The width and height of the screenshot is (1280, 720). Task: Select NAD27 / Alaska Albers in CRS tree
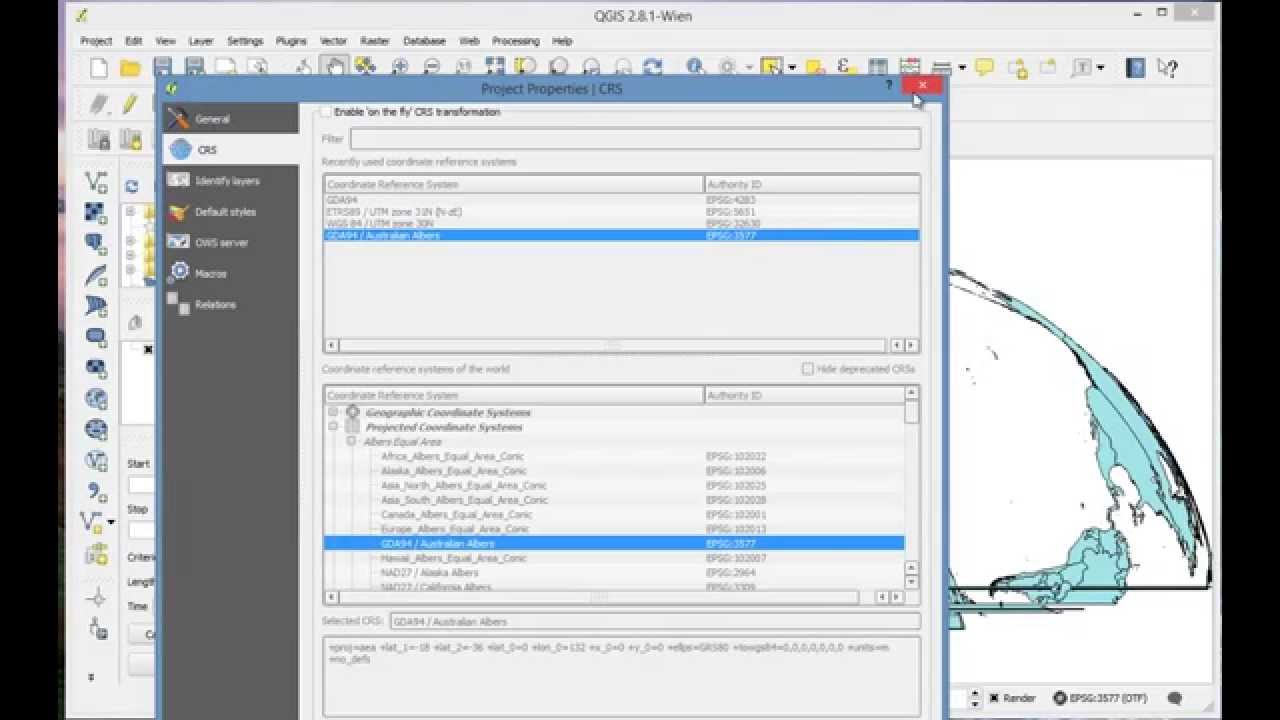pyautogui.click(x=429, y=573)
